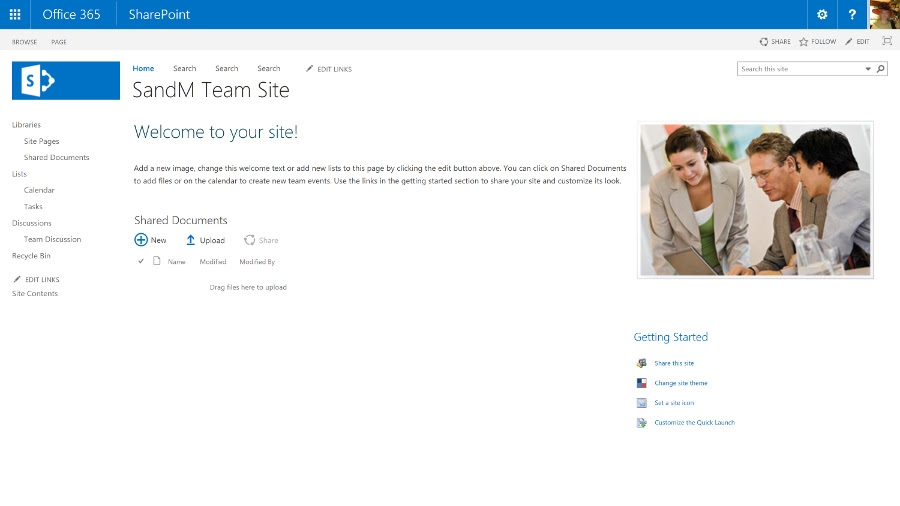Open the Site Contents link

35,293
